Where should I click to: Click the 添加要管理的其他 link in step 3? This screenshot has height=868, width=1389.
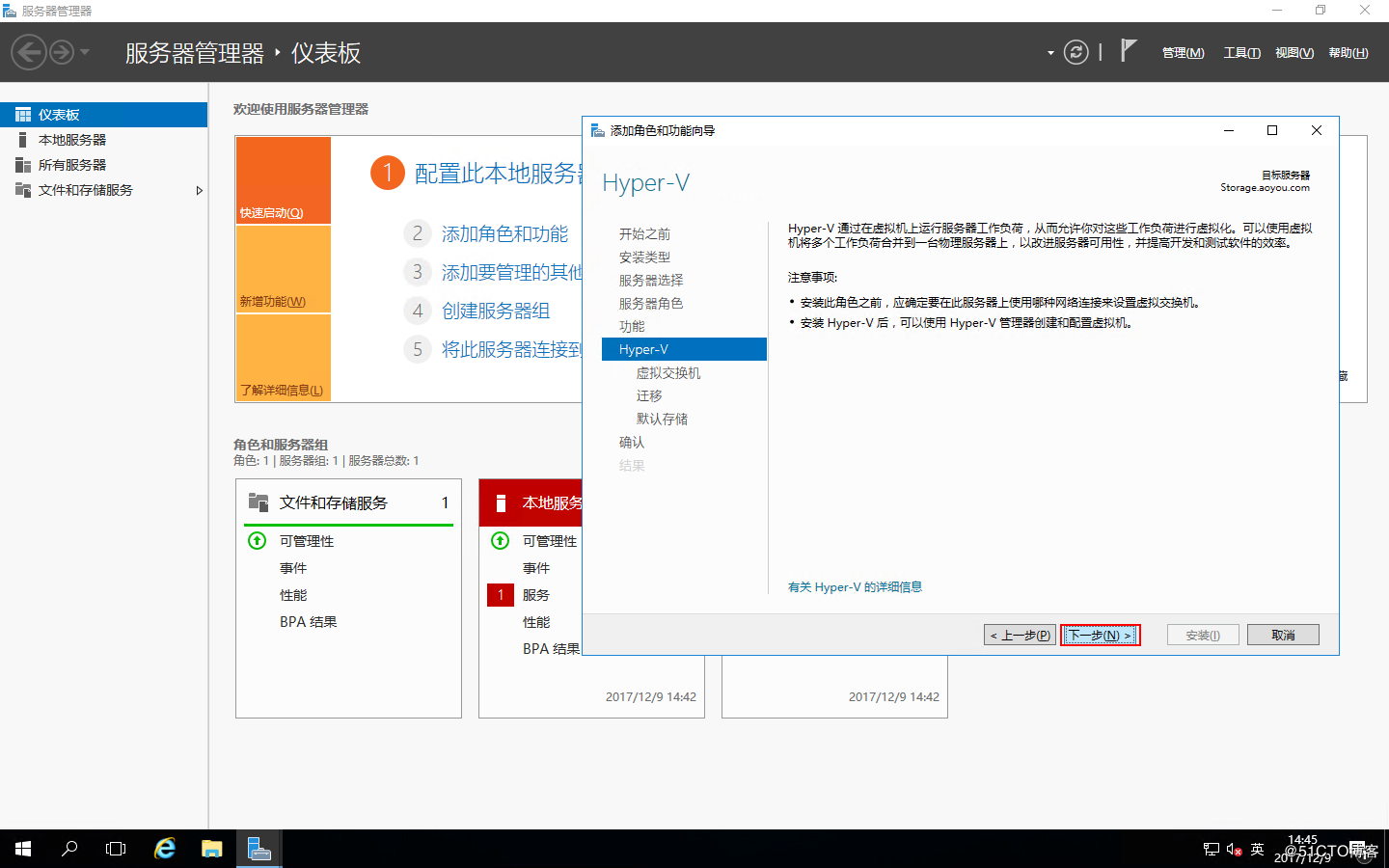(511, 273)
